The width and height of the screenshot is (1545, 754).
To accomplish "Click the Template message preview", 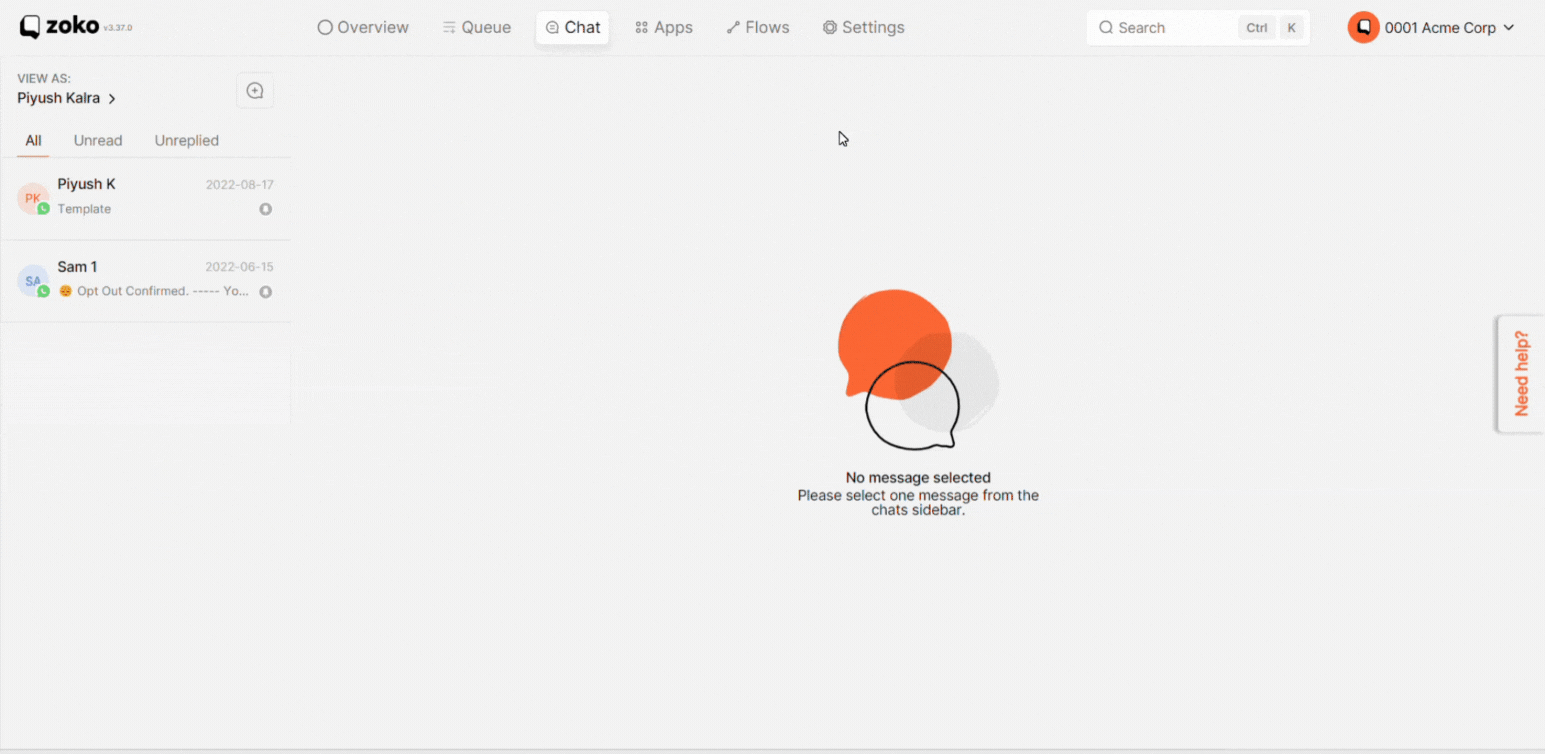I will tap(84, 209).
